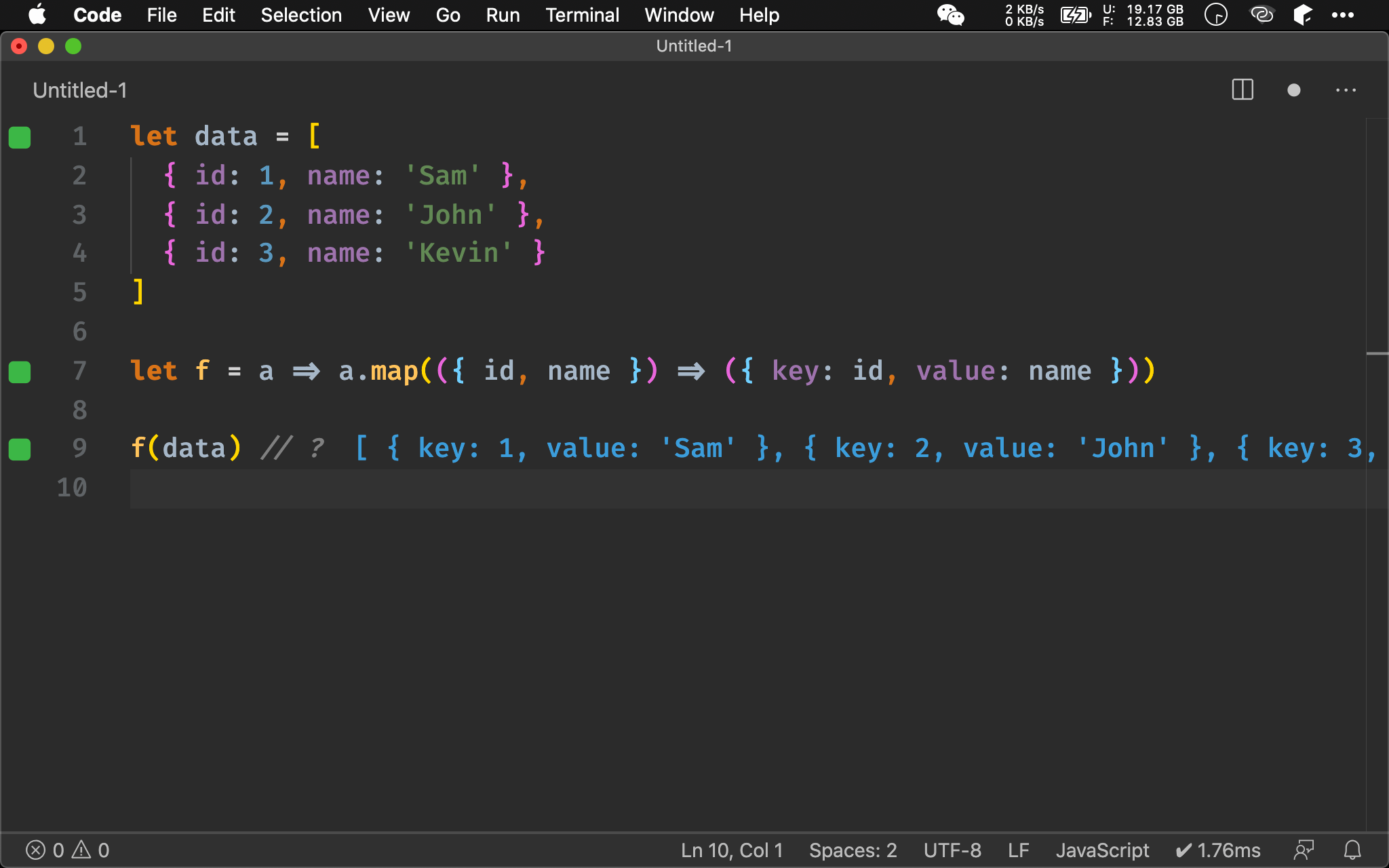This screenshot has height=868, width=1389.
Task: Click the round clock menu bar icon
Action: click(x=1216, y=15)
